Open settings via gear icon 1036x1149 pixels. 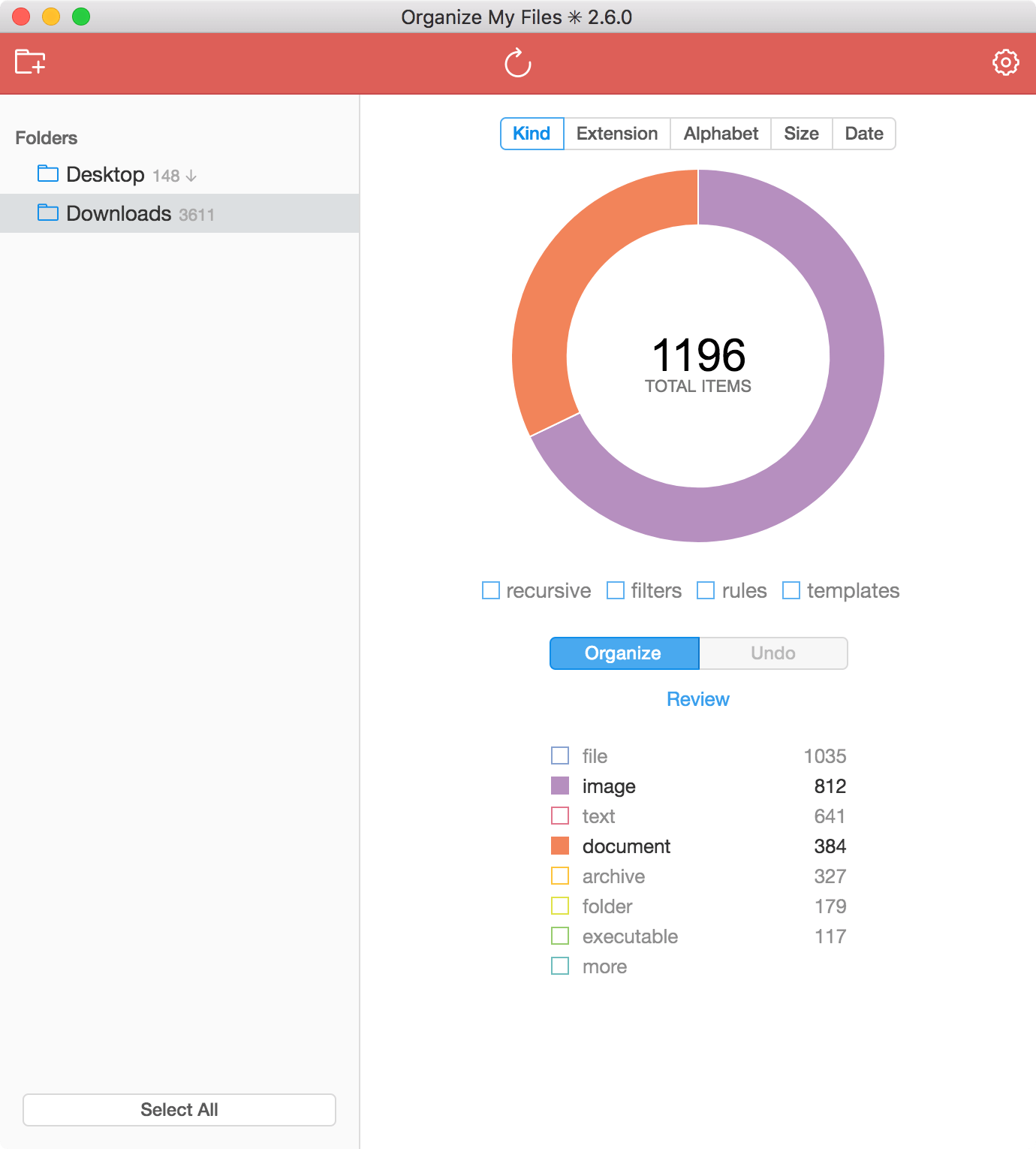[x=1005, y=62]
